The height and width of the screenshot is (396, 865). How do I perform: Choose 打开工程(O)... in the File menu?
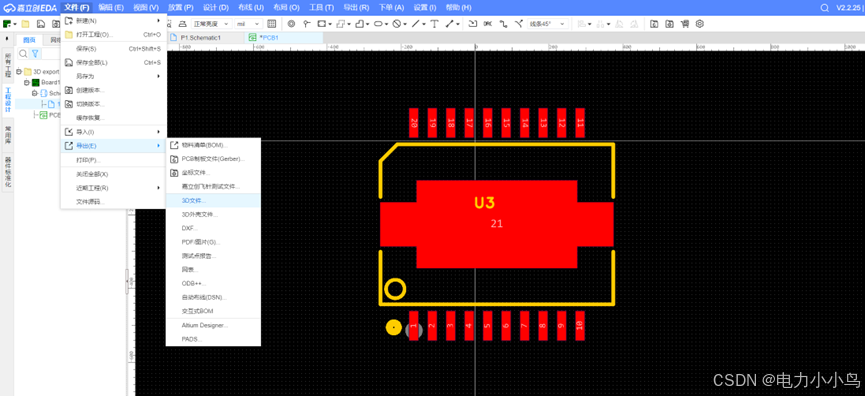(113, 35)
